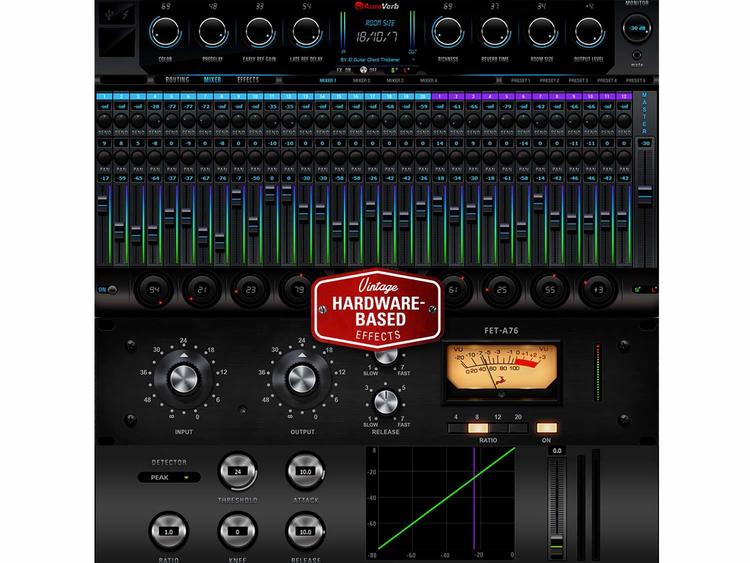Click the rack knob showing 94
This screenshot has width=750, height=563.
tap(154, 290)
